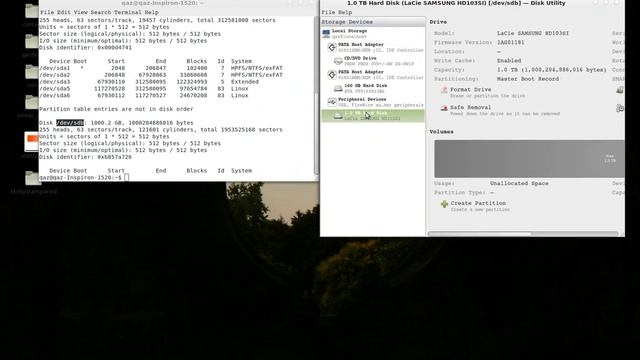Click the Storage Devices column header

pos(372,22)
